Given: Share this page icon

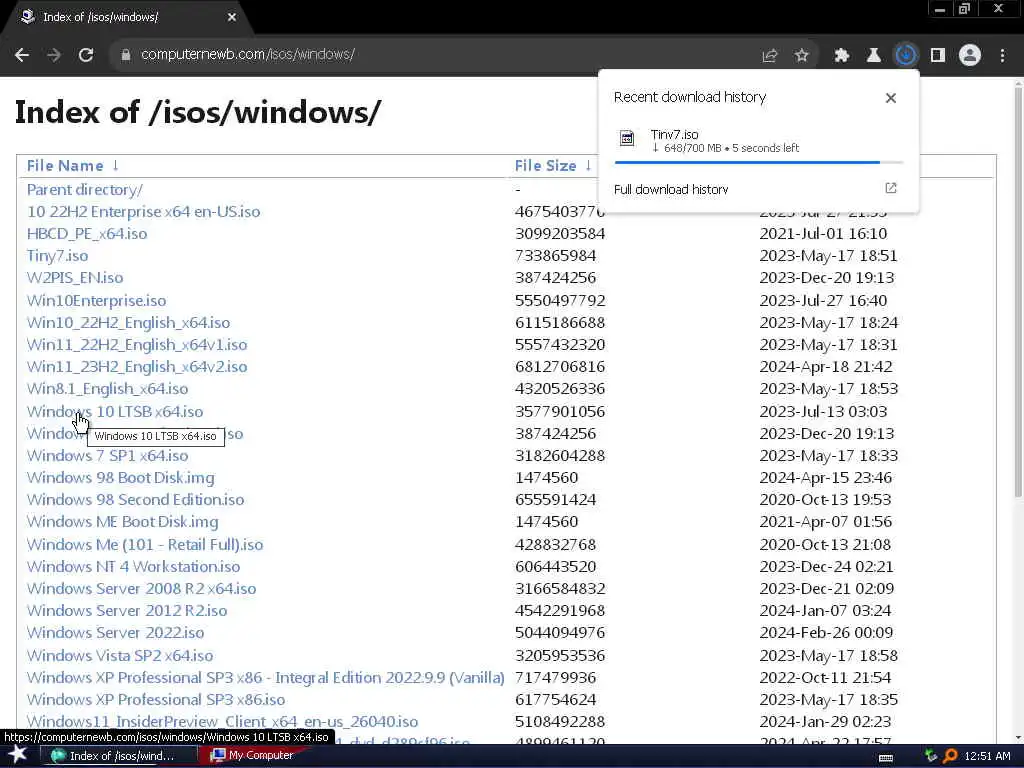Looking at the screenshot, I should (x=770, y=56).
